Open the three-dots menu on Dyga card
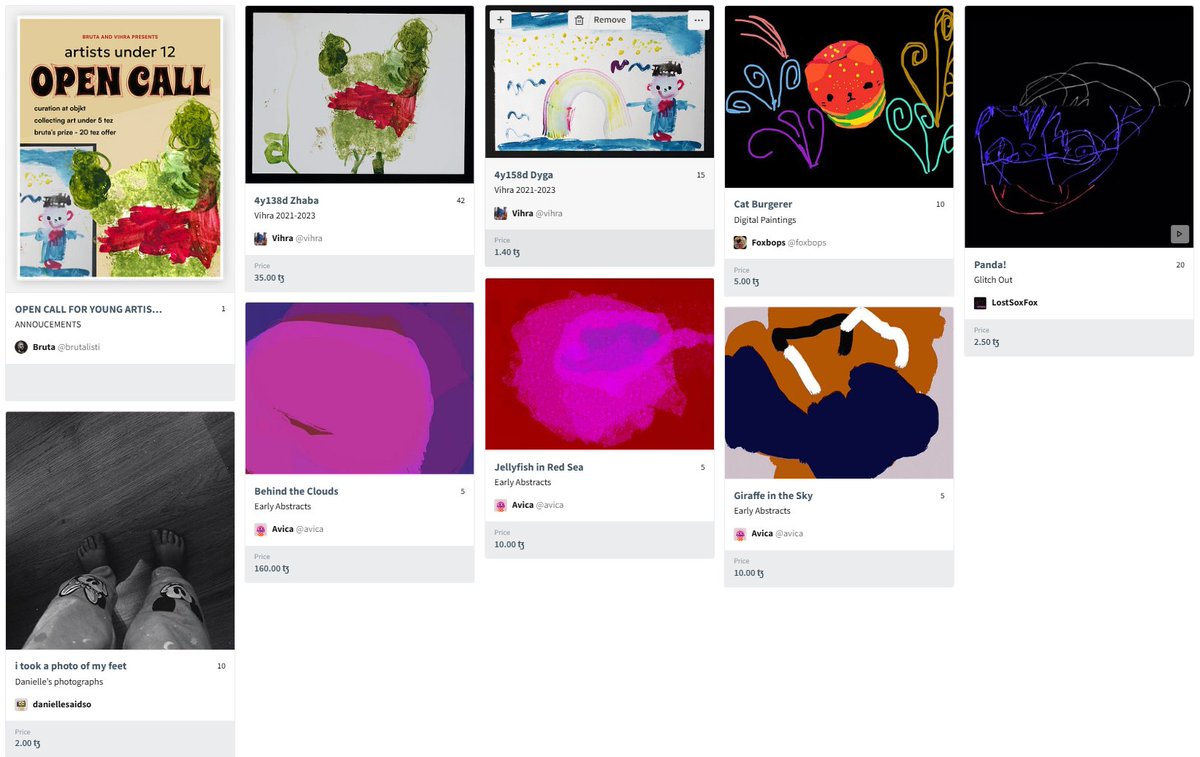 (x=698, y=20)
